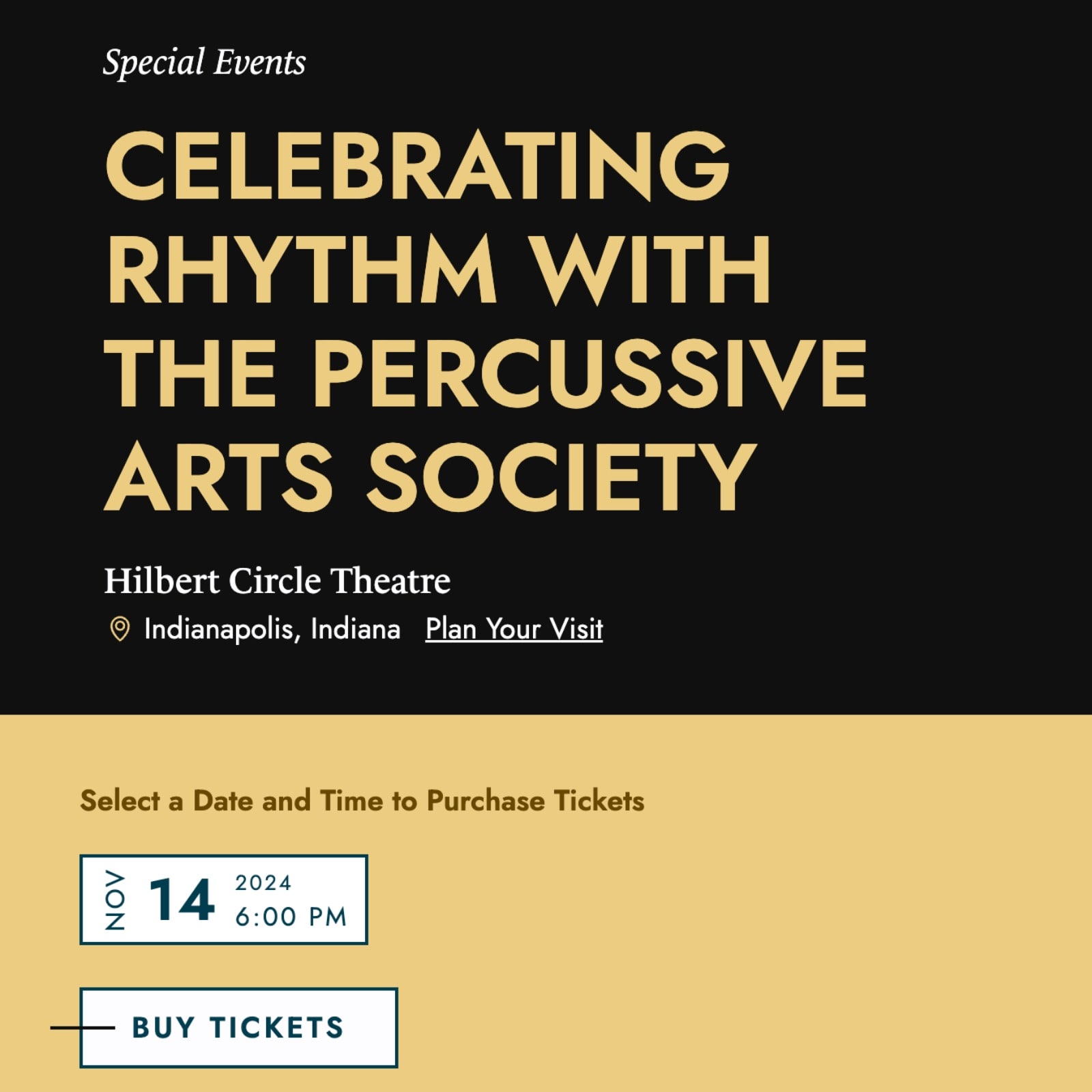Click the ARTS SOCIETY title line
1092x1092 pixels.
(x=430, y=476)
